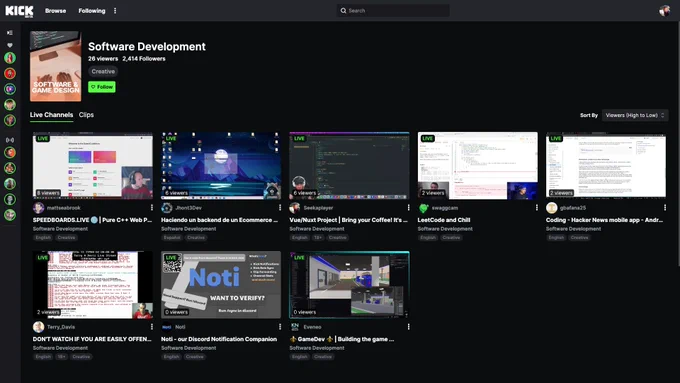Click the Español tag on Jhont3Dev card
The width and height of the screenshot is (680, 383).
point(172,237)
